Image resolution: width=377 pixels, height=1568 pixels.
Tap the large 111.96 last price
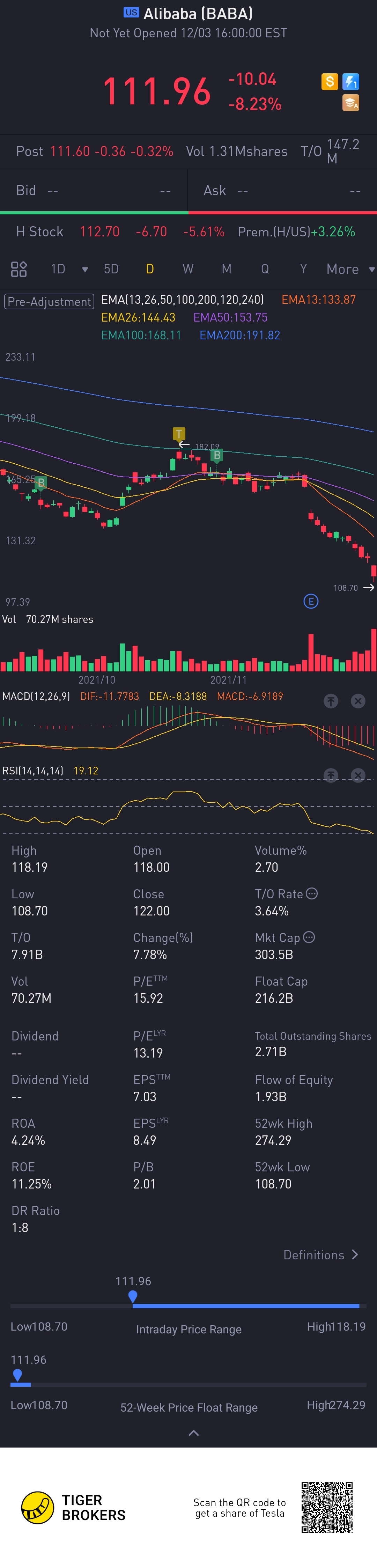[156, 91]
